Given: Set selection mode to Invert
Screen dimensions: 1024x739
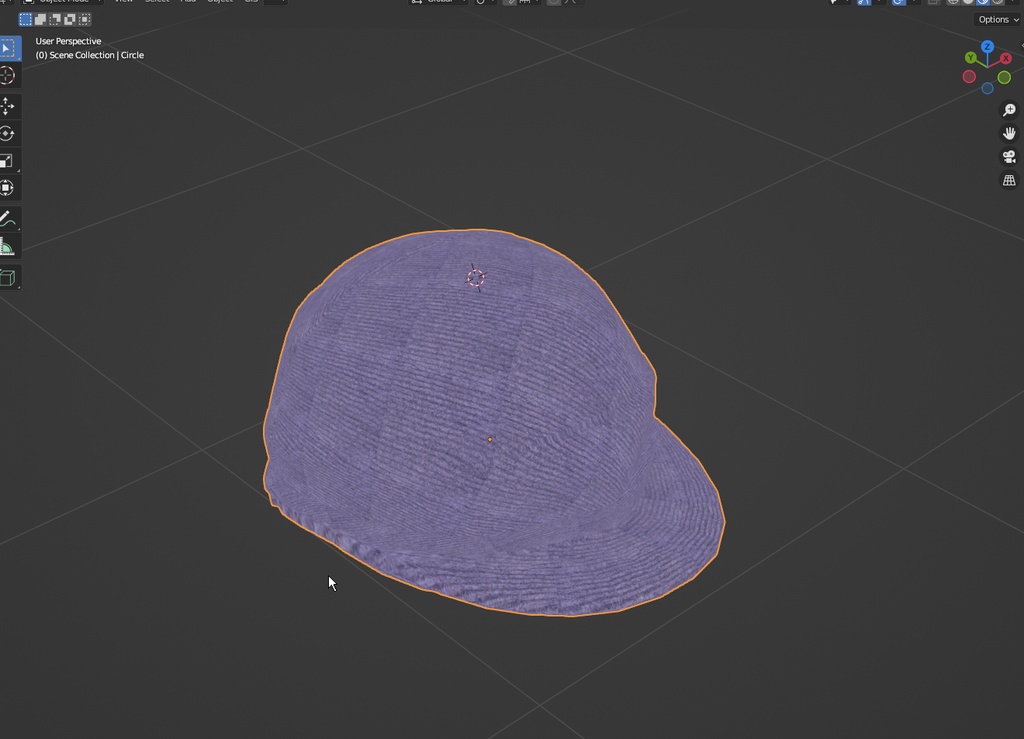Looking at the screenshot, I should [70, 20].
